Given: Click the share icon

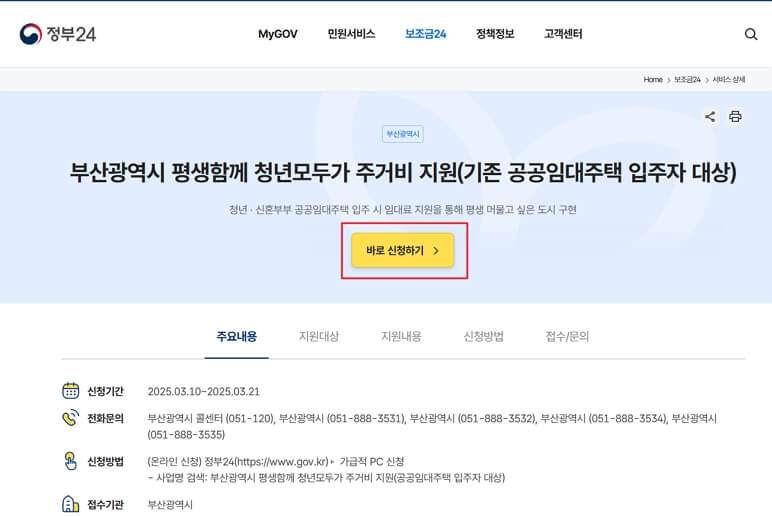Looking at the screenshot, I should (x=710, y=117).
